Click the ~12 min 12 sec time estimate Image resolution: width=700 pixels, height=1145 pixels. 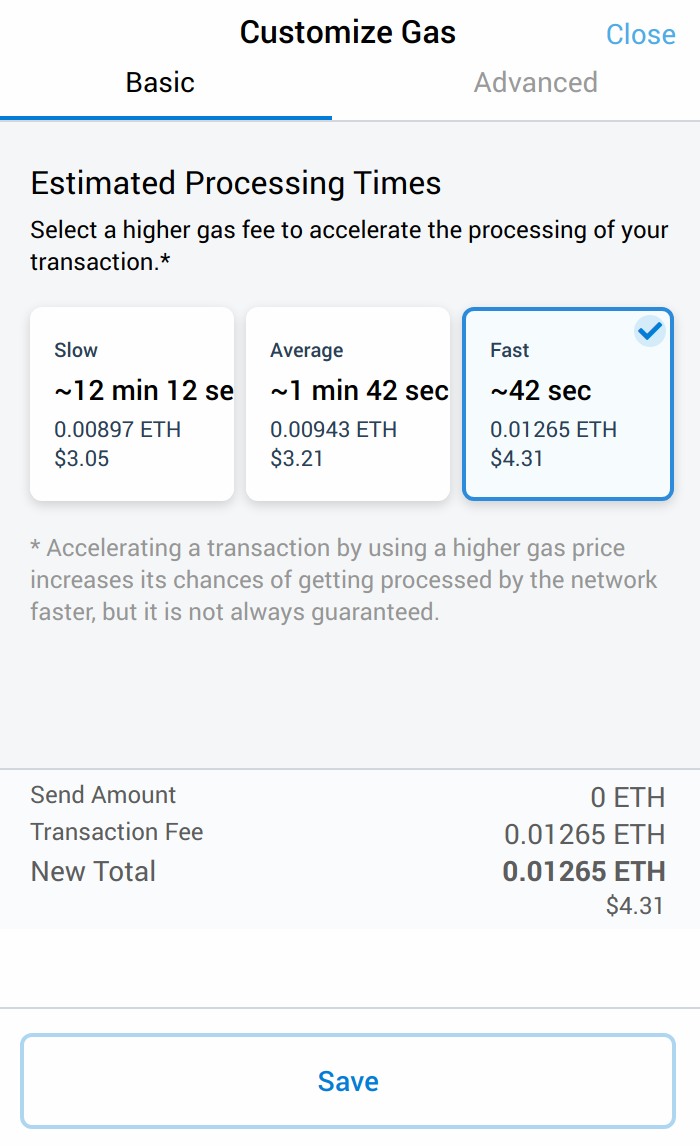point(143,391)
